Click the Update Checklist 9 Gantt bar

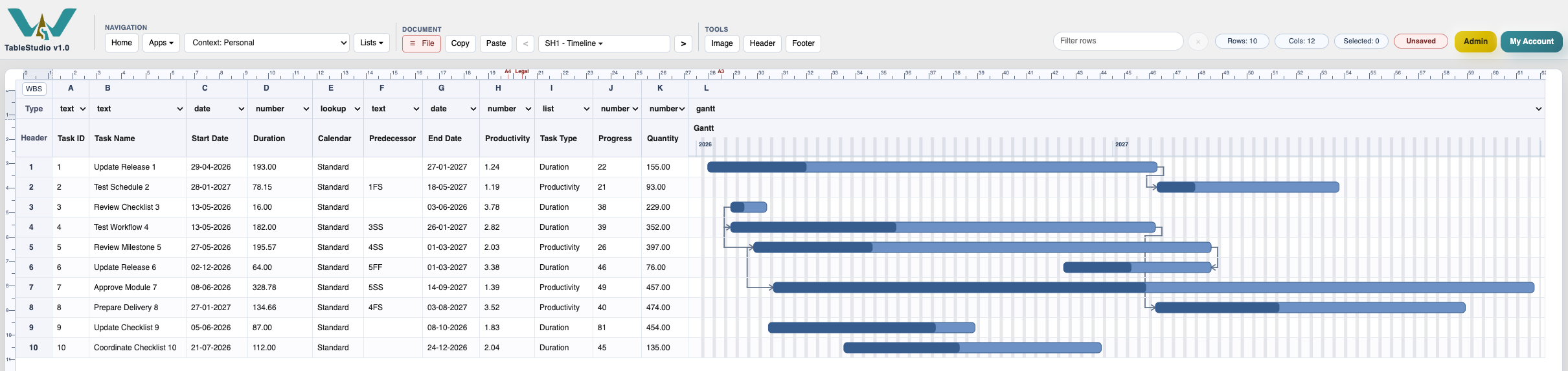pyautogui.click(x=872, y=328)
